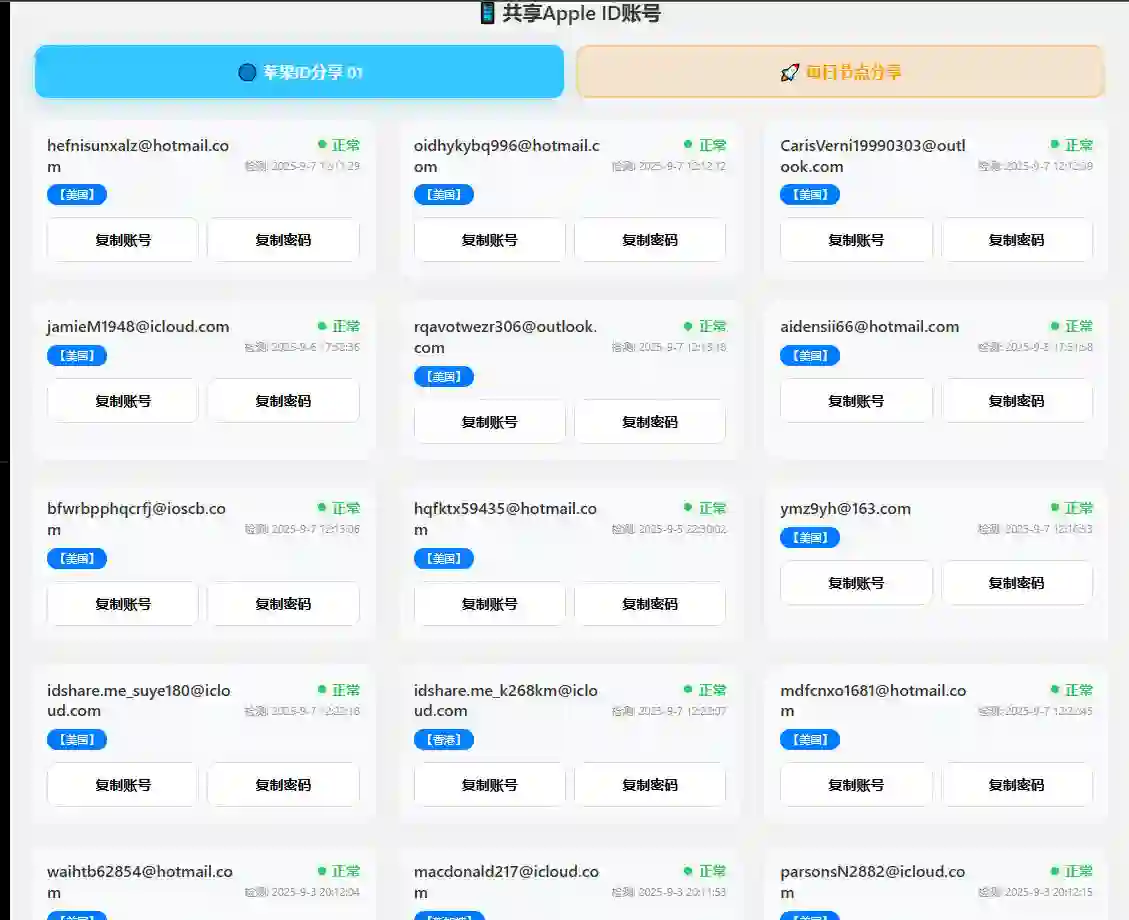1129x920 pixels.
Task: Copy the password for parsonsN2882 account
Action: click(x=1017, y=917)
